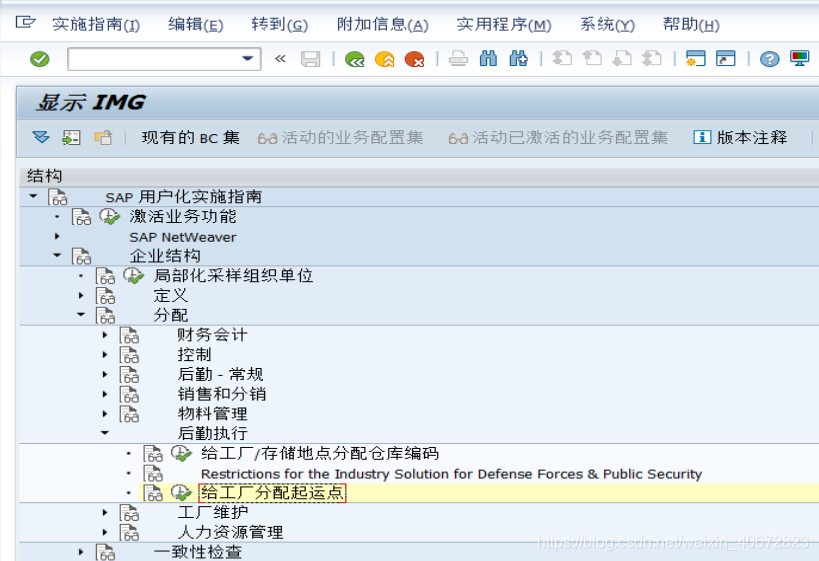
Task: Execute 给工厂/存储地点分配仓库编码 activity icon
Action: tap(182, 453)
